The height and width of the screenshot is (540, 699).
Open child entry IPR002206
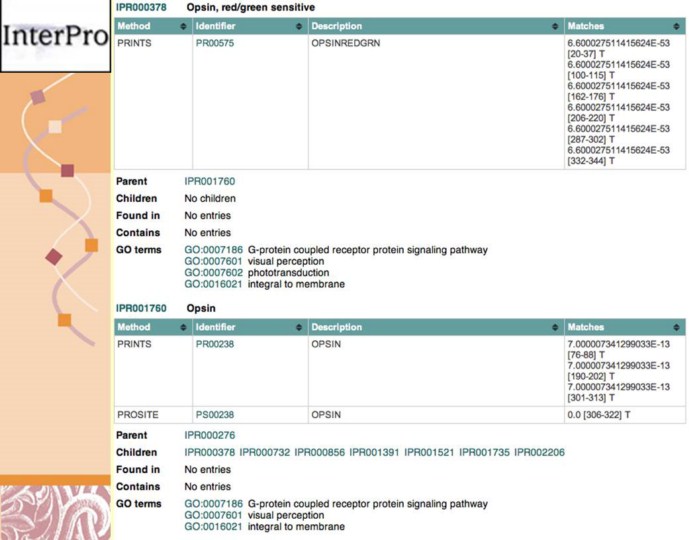(539, 453)
